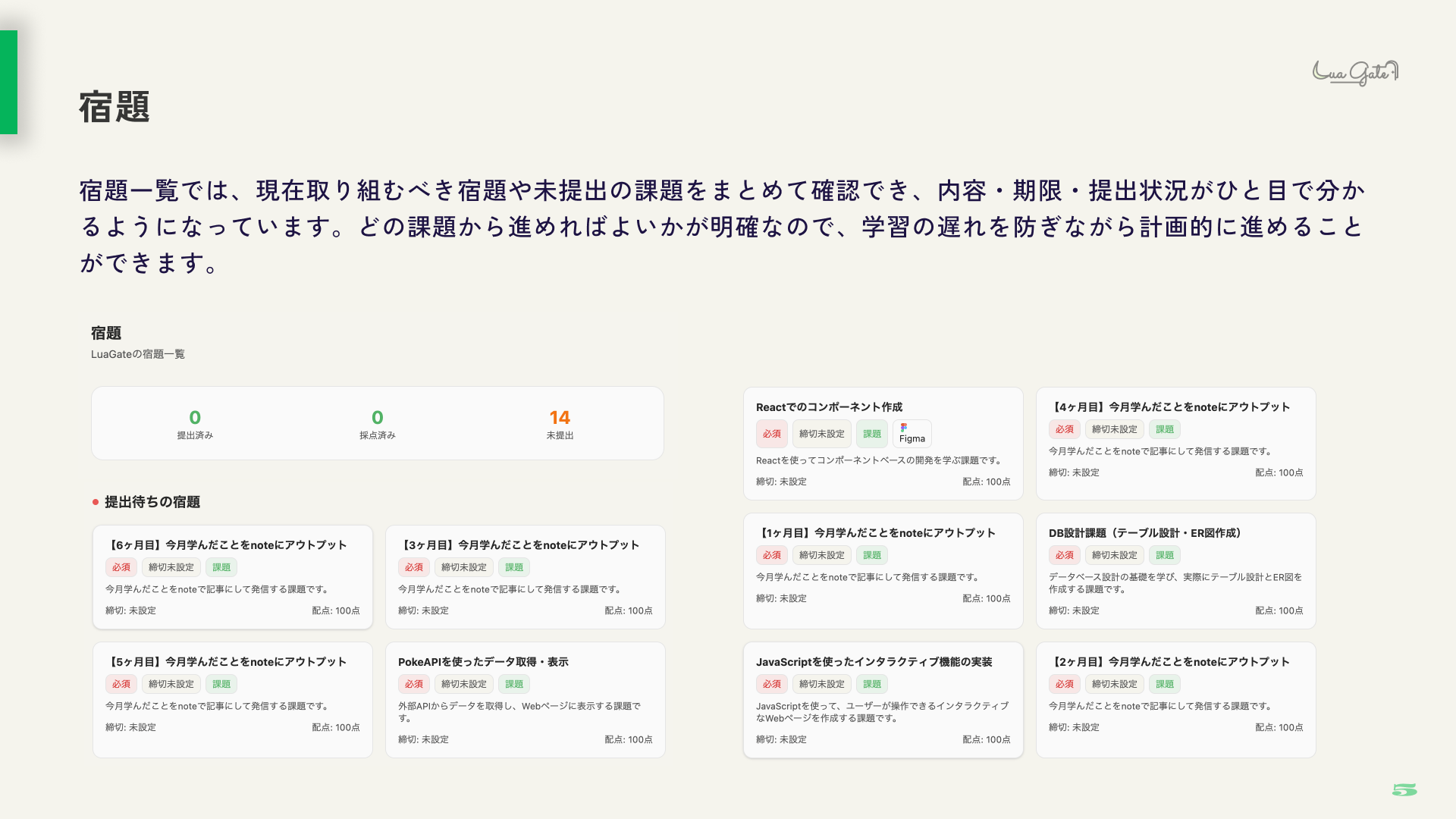Open the 【1ヶ月目】 note output homework title
Image resolution: width=1456 pixels, height=819 pixels.
click(x=876, y=533)
